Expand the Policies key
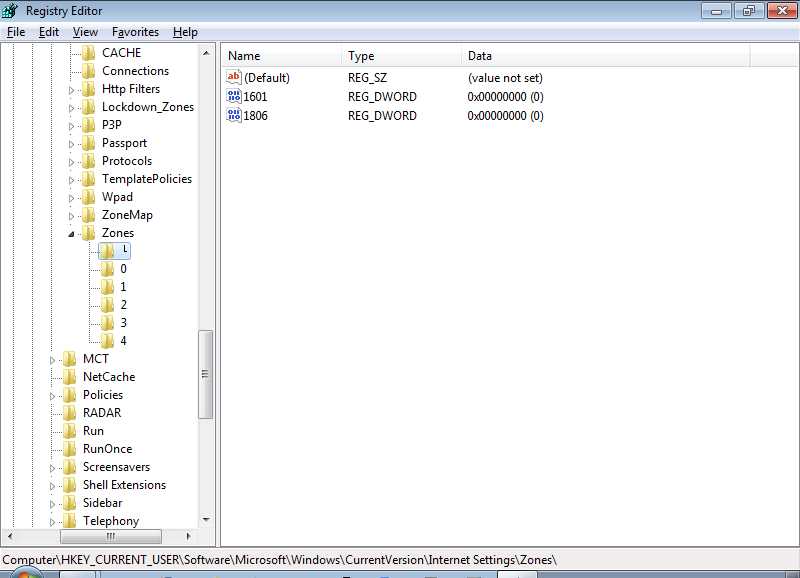 (x=53, y=396)
